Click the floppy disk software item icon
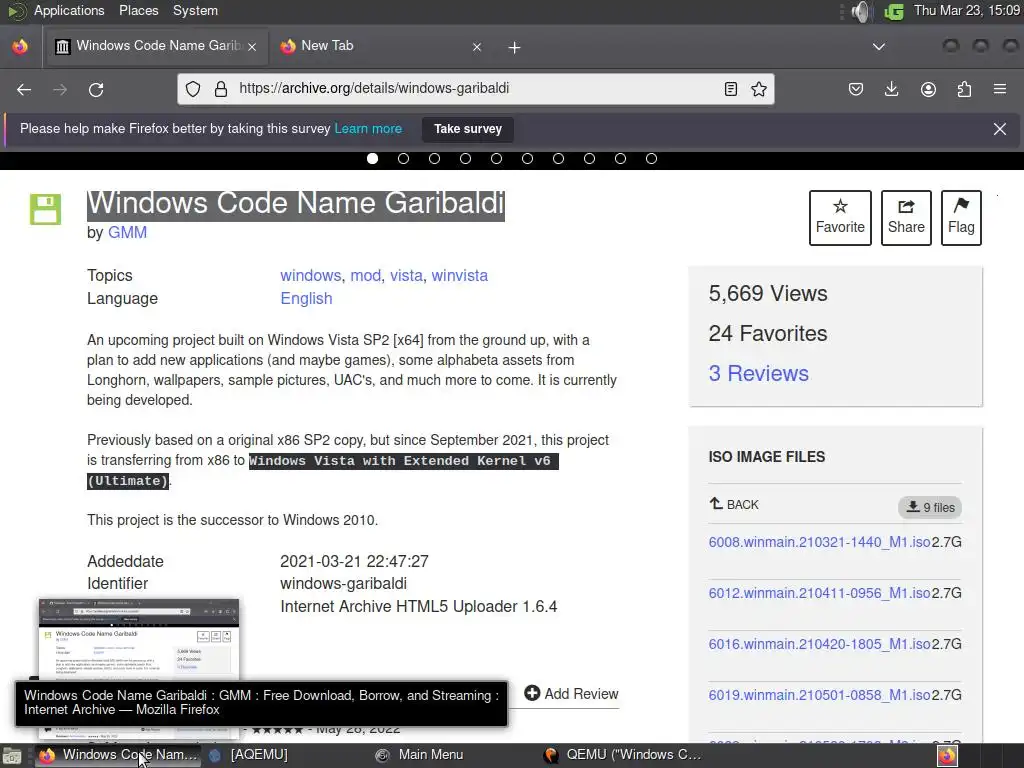 point(45,209)
